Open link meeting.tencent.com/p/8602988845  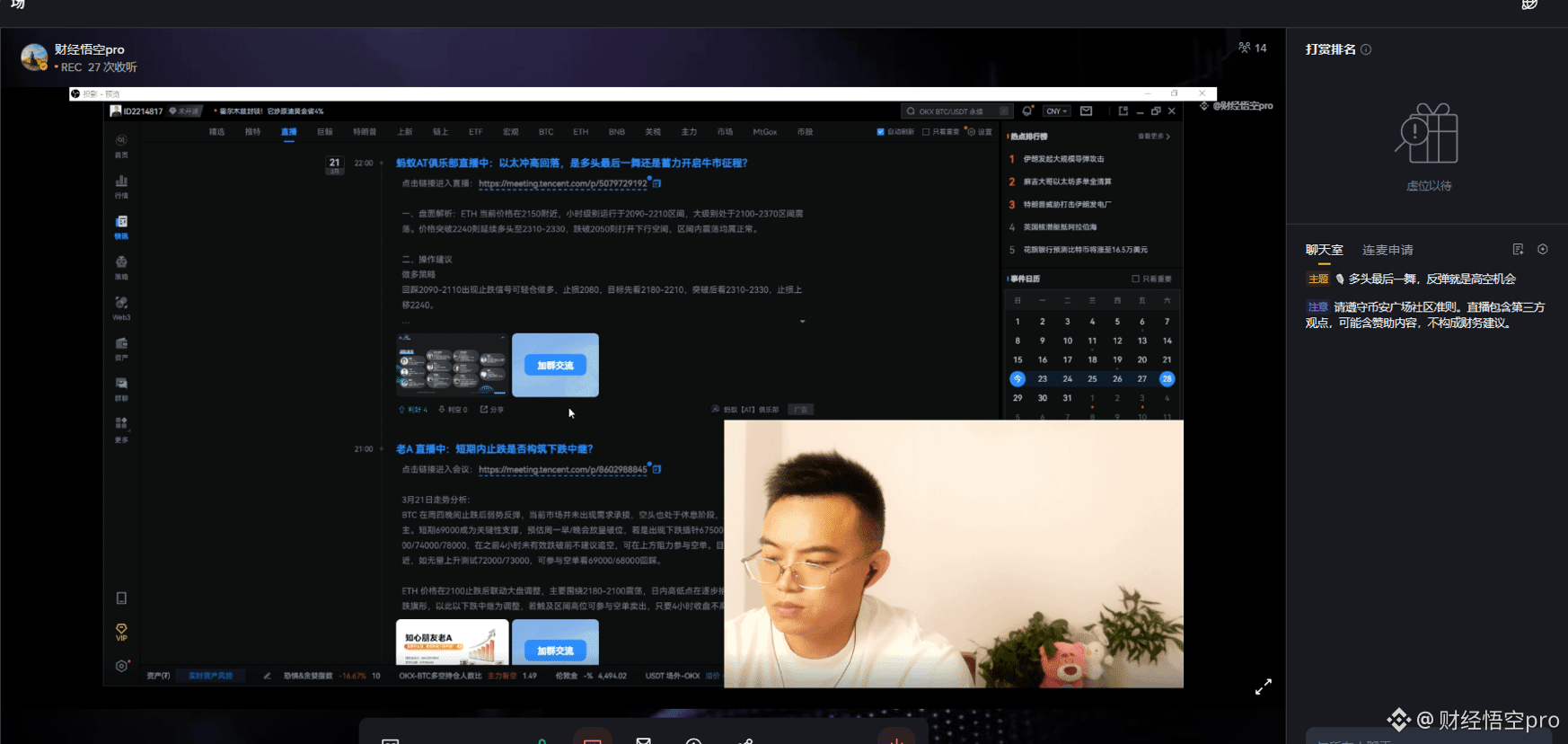coord(562,469)
